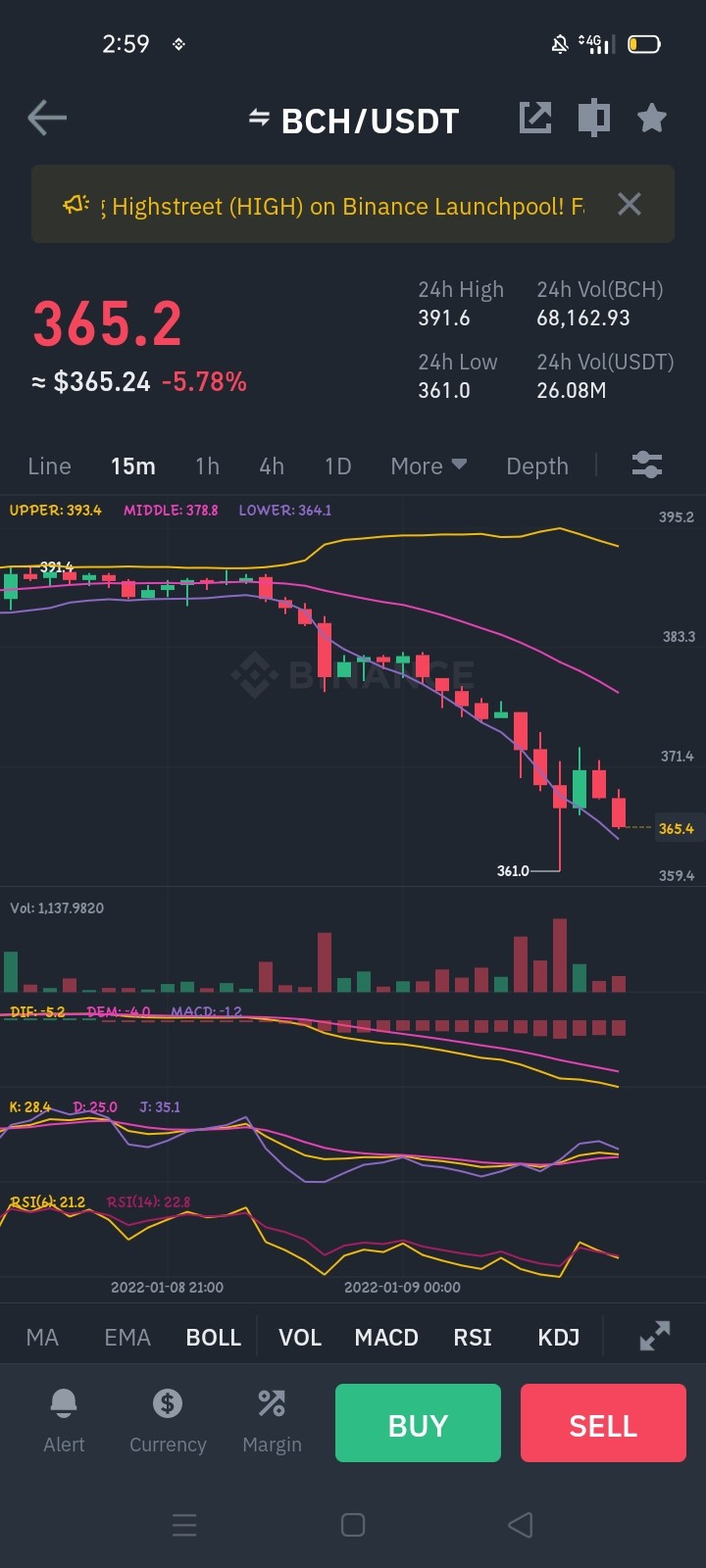Dismiss the Highstreet Launchpool banner
This screenshot has width=706, height=1568.
630,204
